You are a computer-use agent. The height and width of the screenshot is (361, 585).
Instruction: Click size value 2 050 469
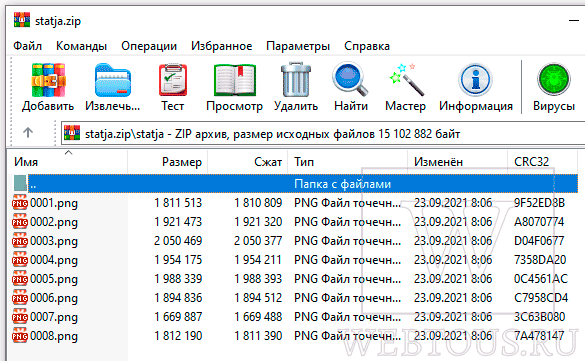tap(178, 241)
